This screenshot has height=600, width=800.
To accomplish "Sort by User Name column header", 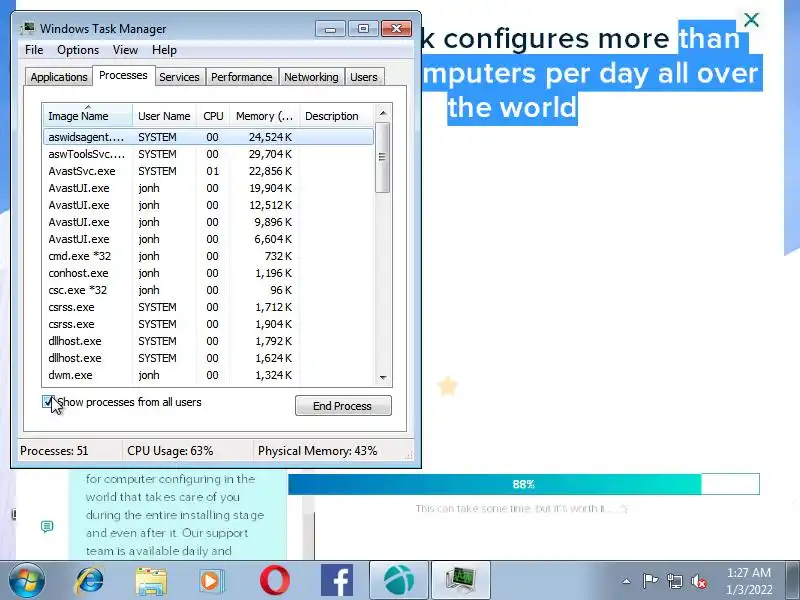I will 164,116.
